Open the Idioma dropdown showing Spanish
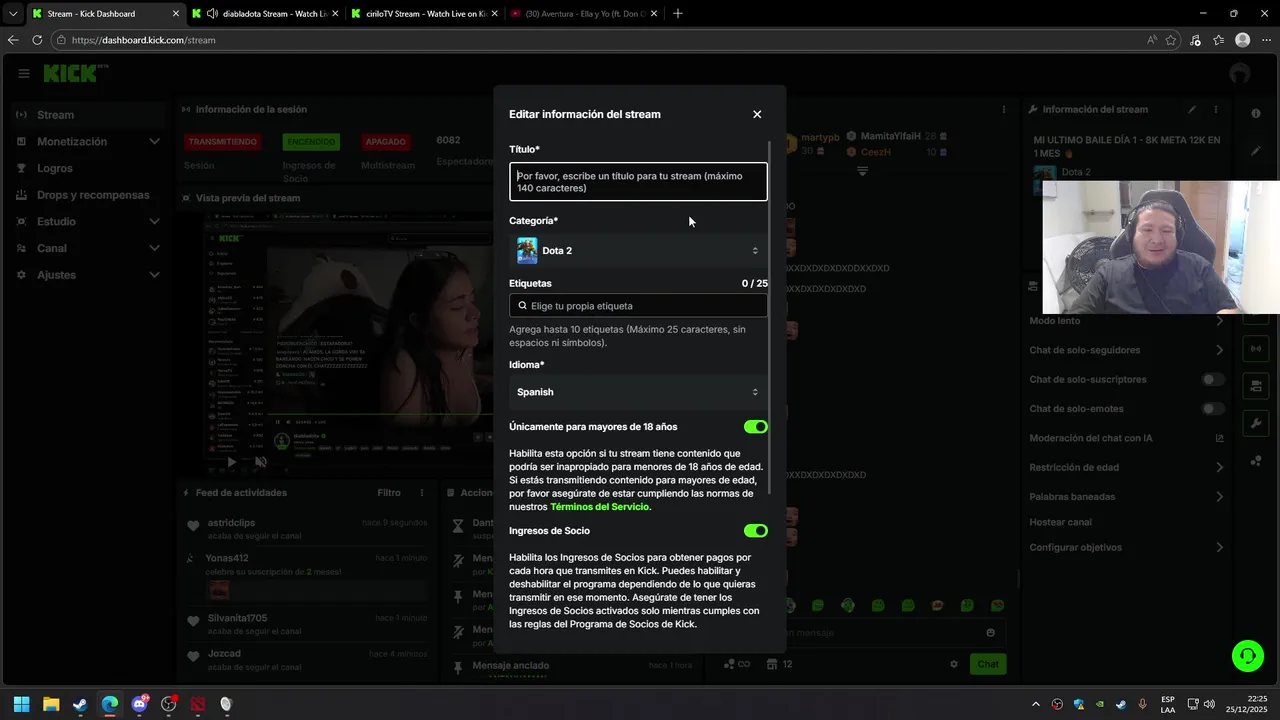Screen dimensions: 1280x720 [638, 392]
